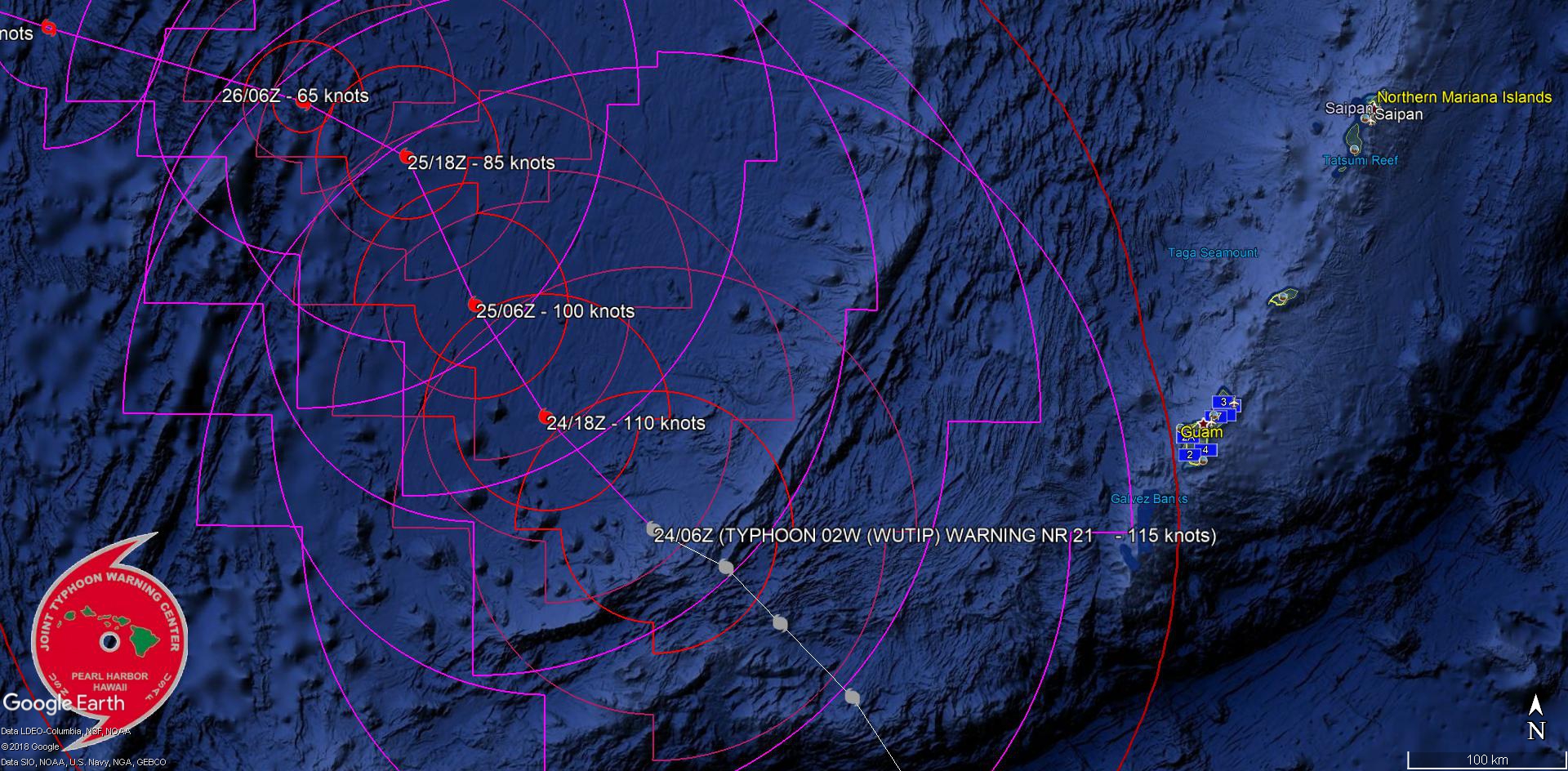Image resolution: width=1568 pixels, height=771 pixels.
Task: Click the Google Earth logo
Action: tap(64, 703)
